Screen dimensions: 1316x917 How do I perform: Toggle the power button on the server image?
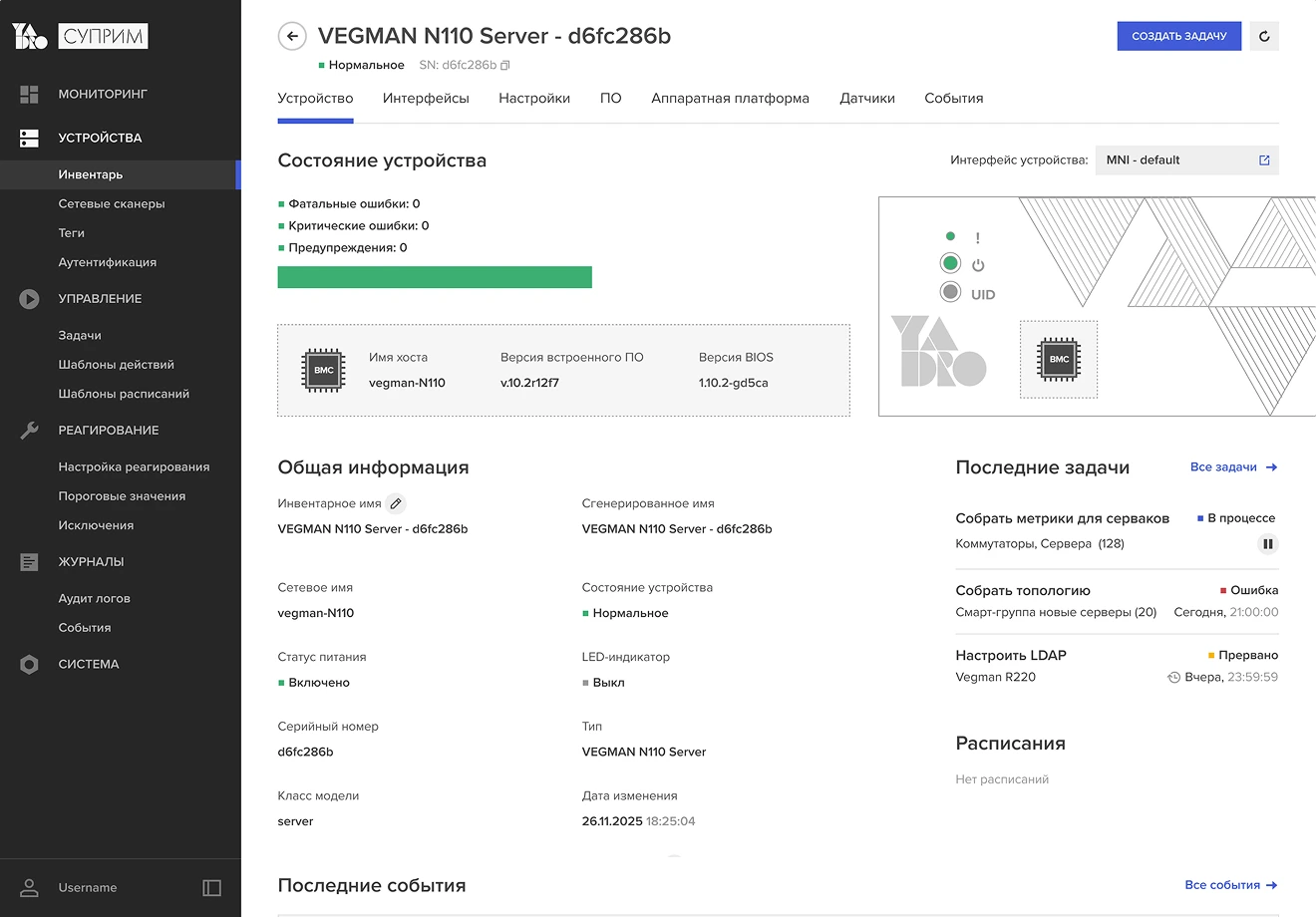pyautogui.click(x=950, y=263)
